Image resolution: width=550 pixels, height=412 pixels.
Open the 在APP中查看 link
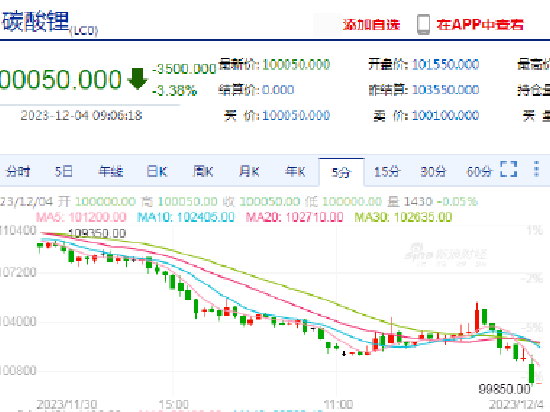coord(480,25)
